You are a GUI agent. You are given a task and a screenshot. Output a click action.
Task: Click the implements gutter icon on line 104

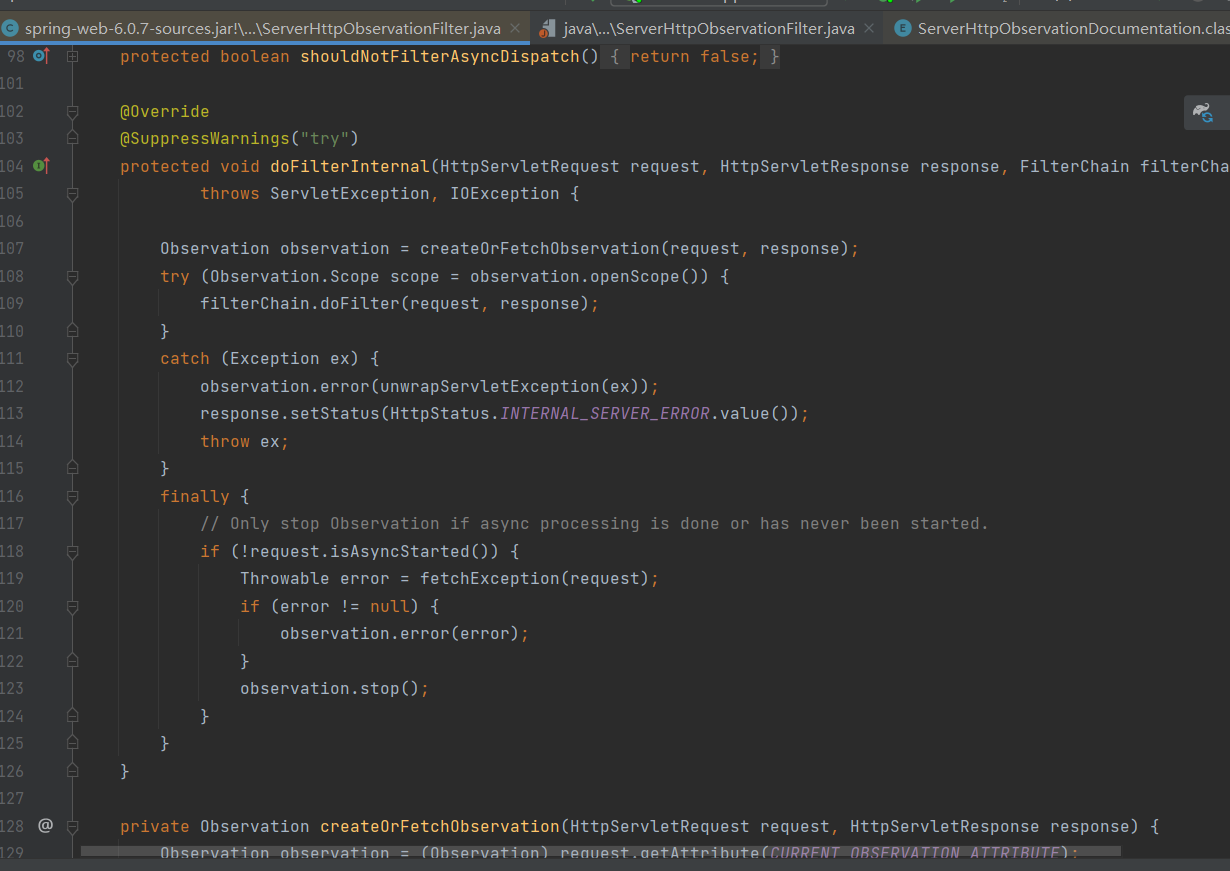[x=41, y=166]
